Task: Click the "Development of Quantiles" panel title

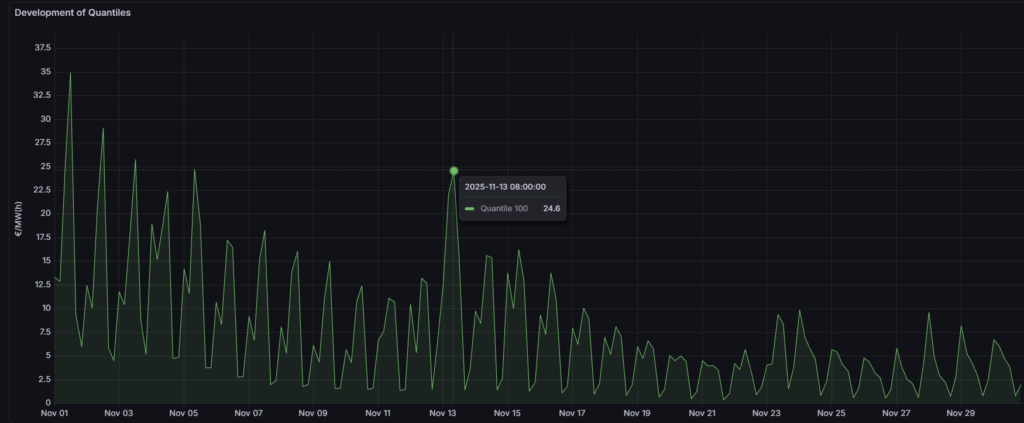Action: coord(71,12)
